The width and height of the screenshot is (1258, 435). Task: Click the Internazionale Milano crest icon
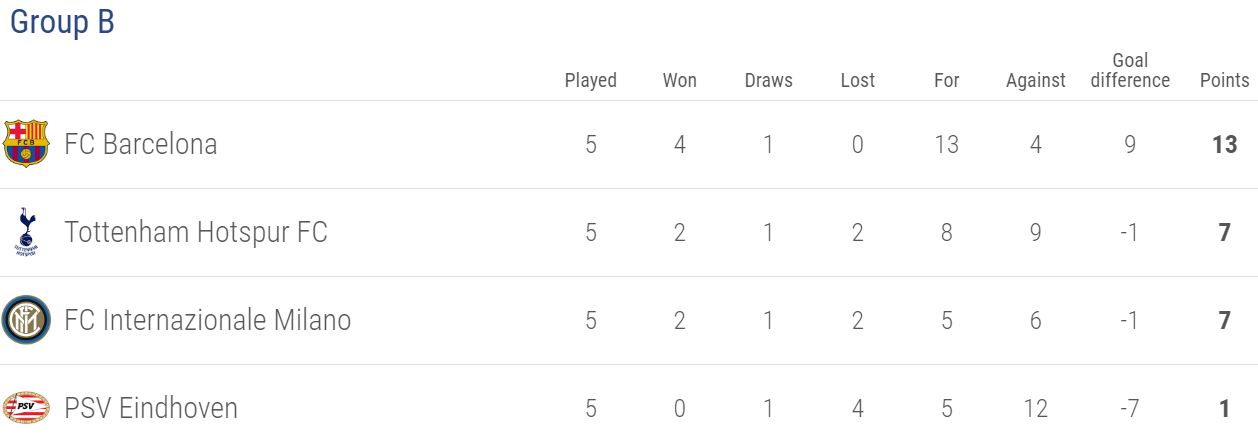click(26, 320)
